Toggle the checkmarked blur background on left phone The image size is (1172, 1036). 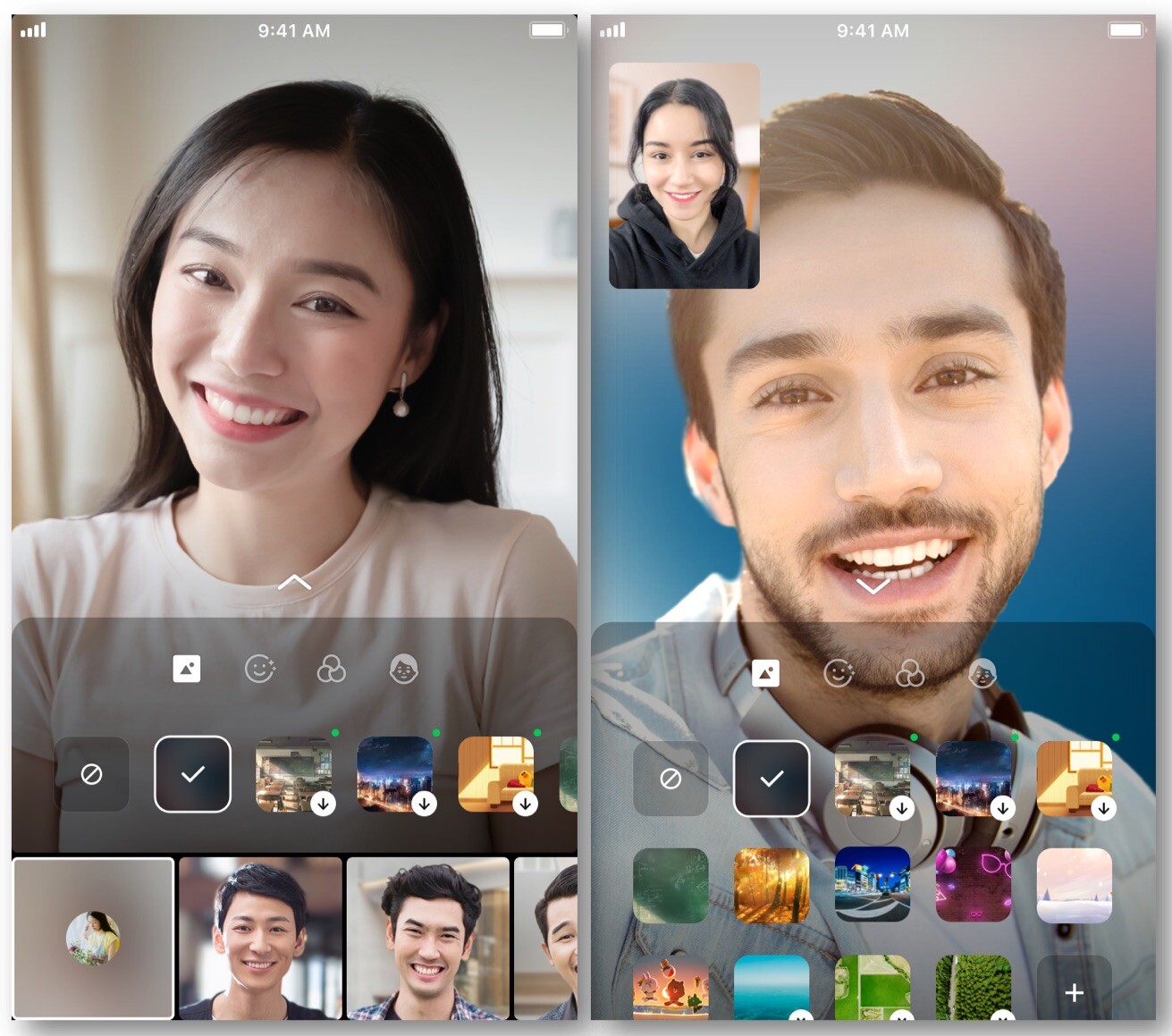193,774
